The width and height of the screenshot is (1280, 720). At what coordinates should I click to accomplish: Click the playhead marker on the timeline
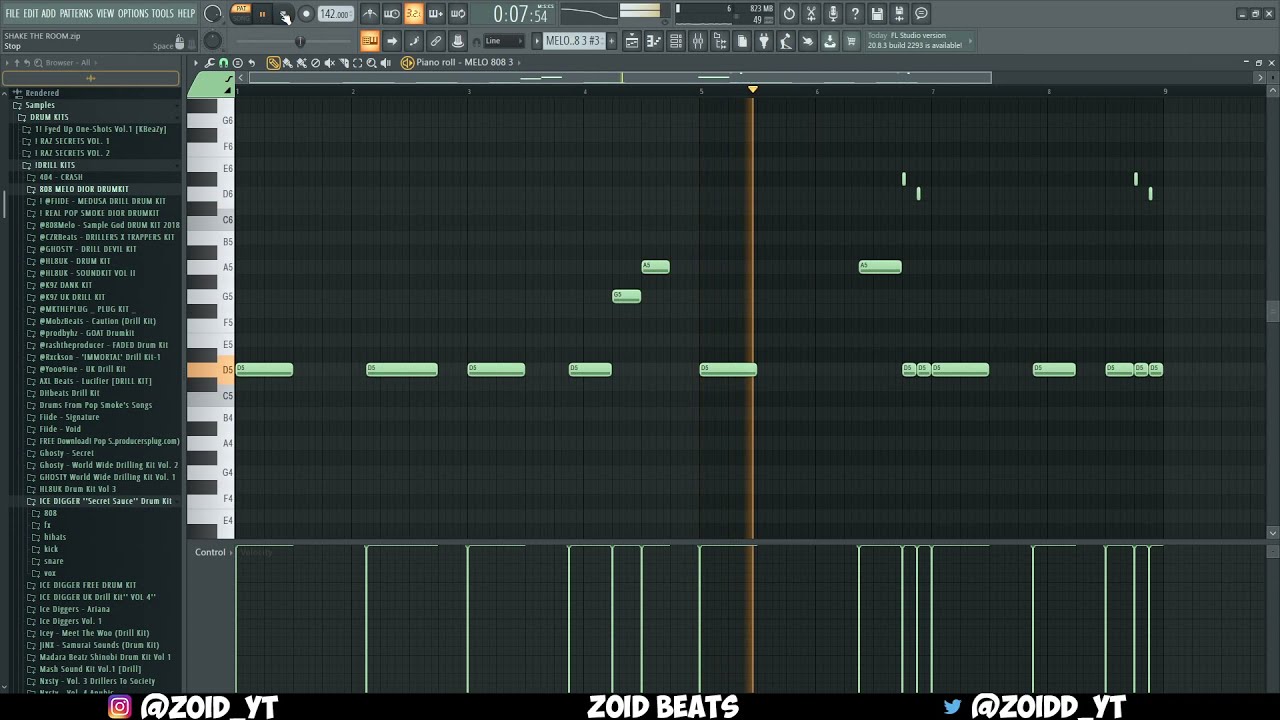pos(753,90)
